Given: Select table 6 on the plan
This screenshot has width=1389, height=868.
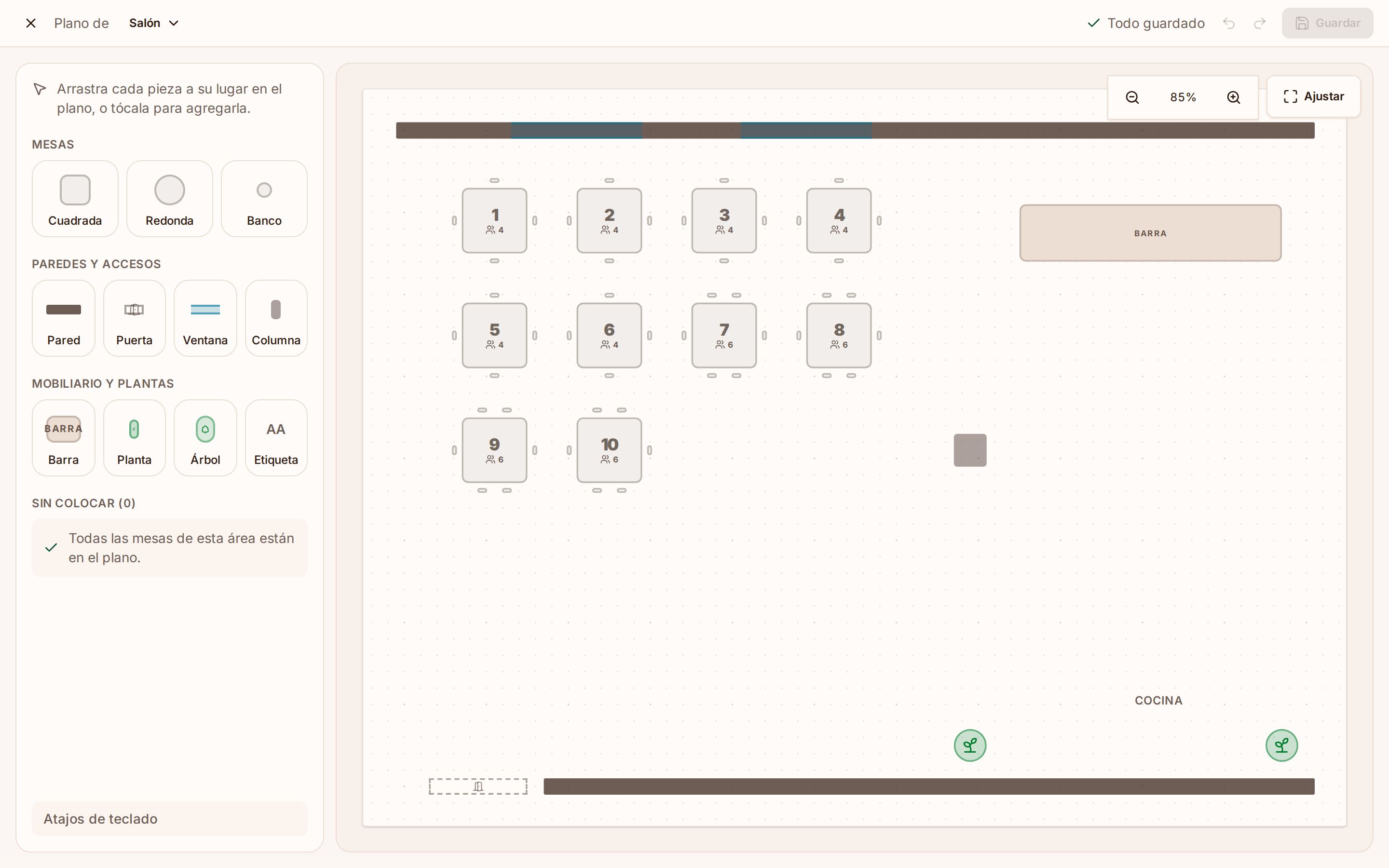Looking at the screenshot, I should pos(610,335).
